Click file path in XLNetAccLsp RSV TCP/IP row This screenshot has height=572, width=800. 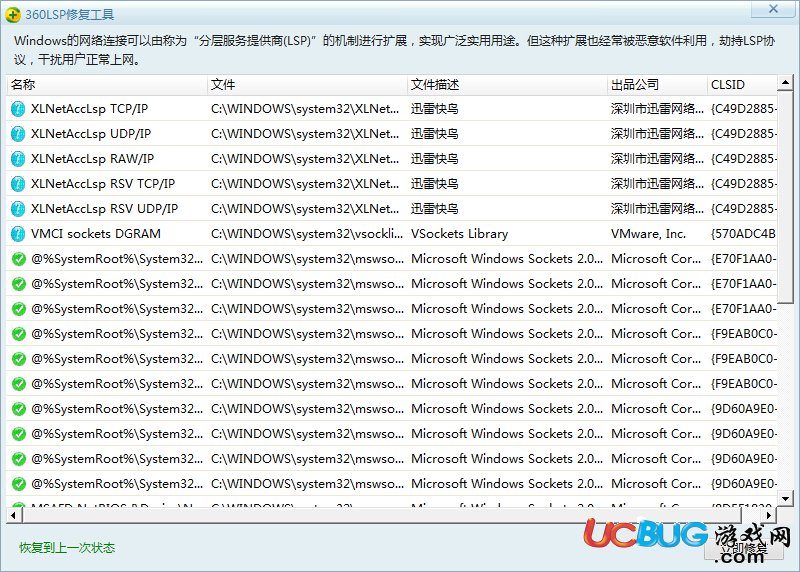[x=305, y=184]
